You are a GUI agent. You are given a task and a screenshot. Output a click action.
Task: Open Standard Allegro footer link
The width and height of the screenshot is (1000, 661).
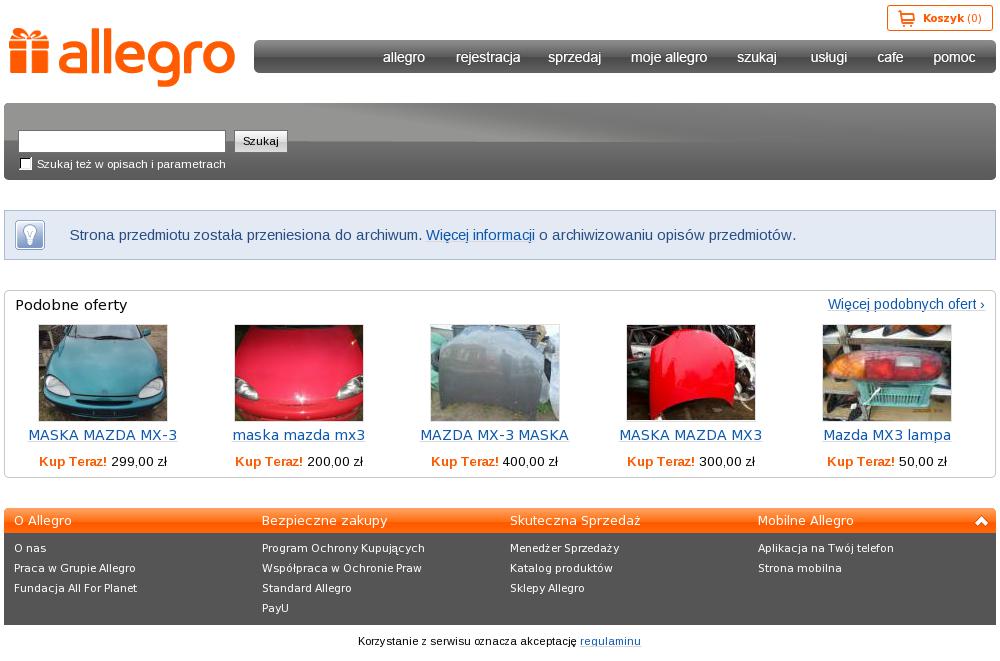tap(307, 588)
